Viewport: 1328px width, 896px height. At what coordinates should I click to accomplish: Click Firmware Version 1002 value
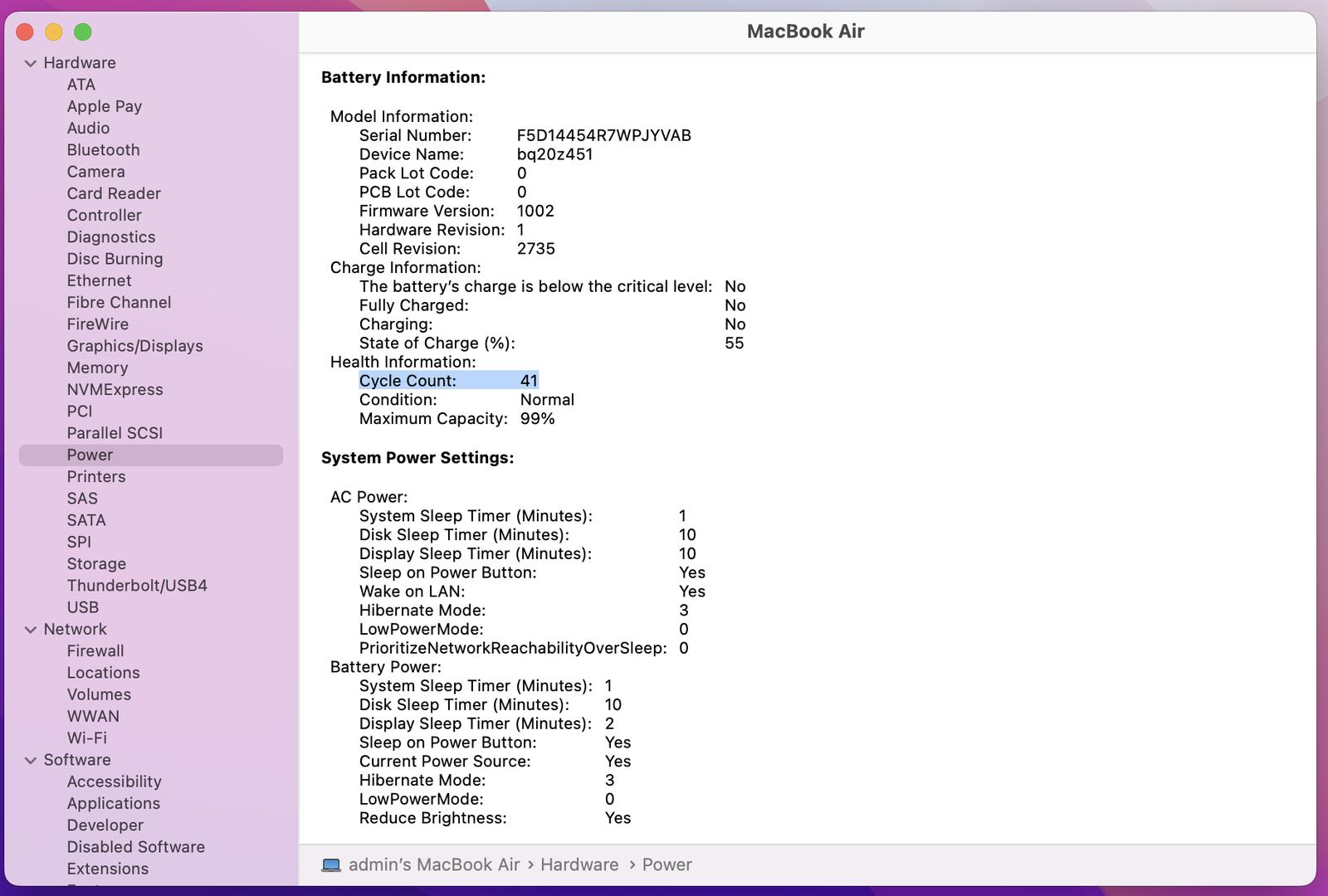tap(535, 211)
